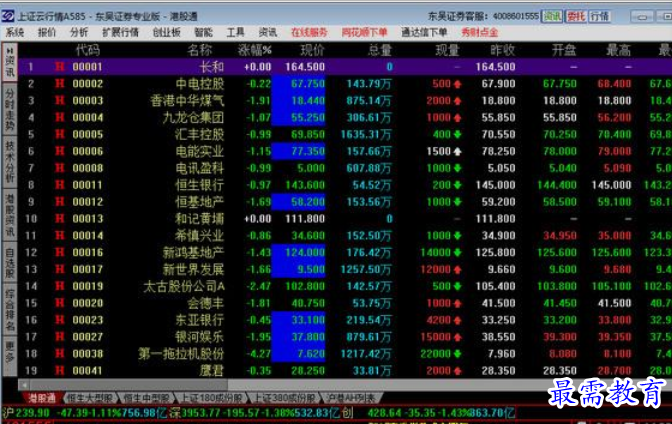672x424 pixels.
Task: Open the 资讯 menu in menu bar
Action: [x=268, y=32]
